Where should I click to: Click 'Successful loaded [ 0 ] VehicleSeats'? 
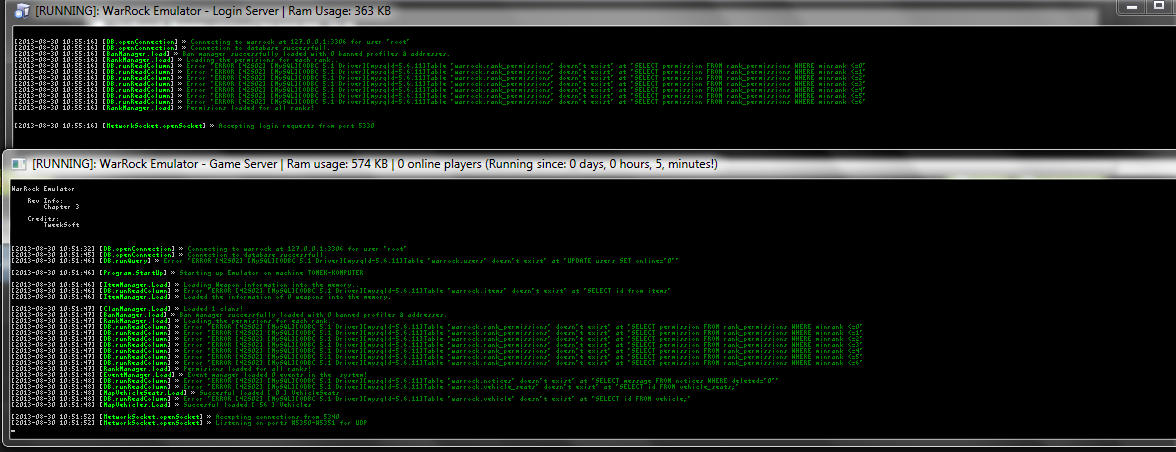pyautogui.click(x=267, y=393)
